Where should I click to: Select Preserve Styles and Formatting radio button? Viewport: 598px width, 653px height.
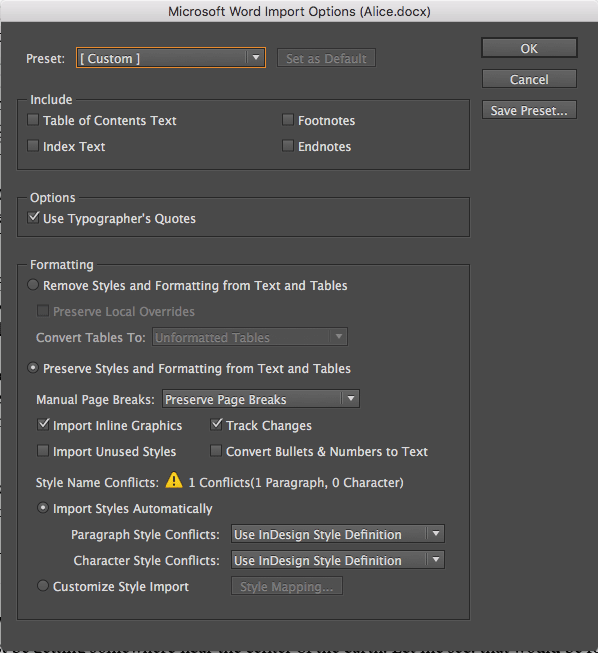33,368
